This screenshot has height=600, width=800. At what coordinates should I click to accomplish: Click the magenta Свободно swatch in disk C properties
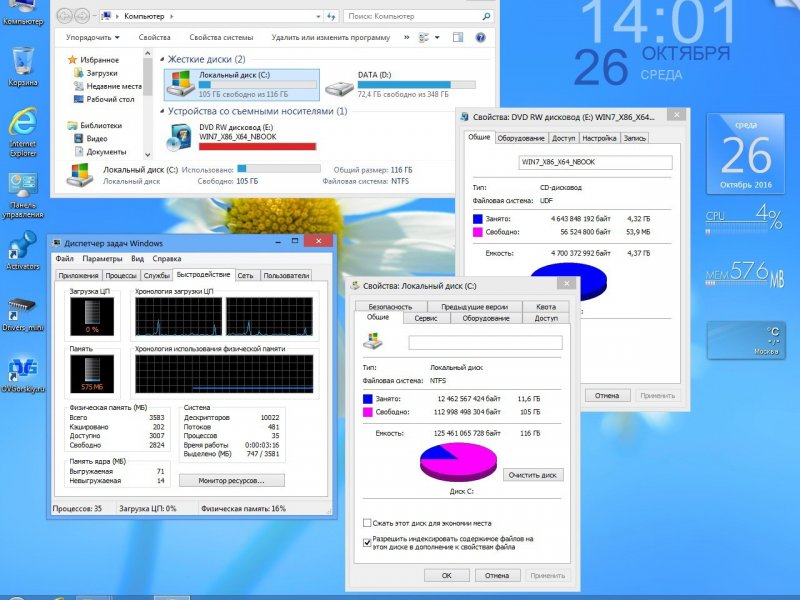367,412
